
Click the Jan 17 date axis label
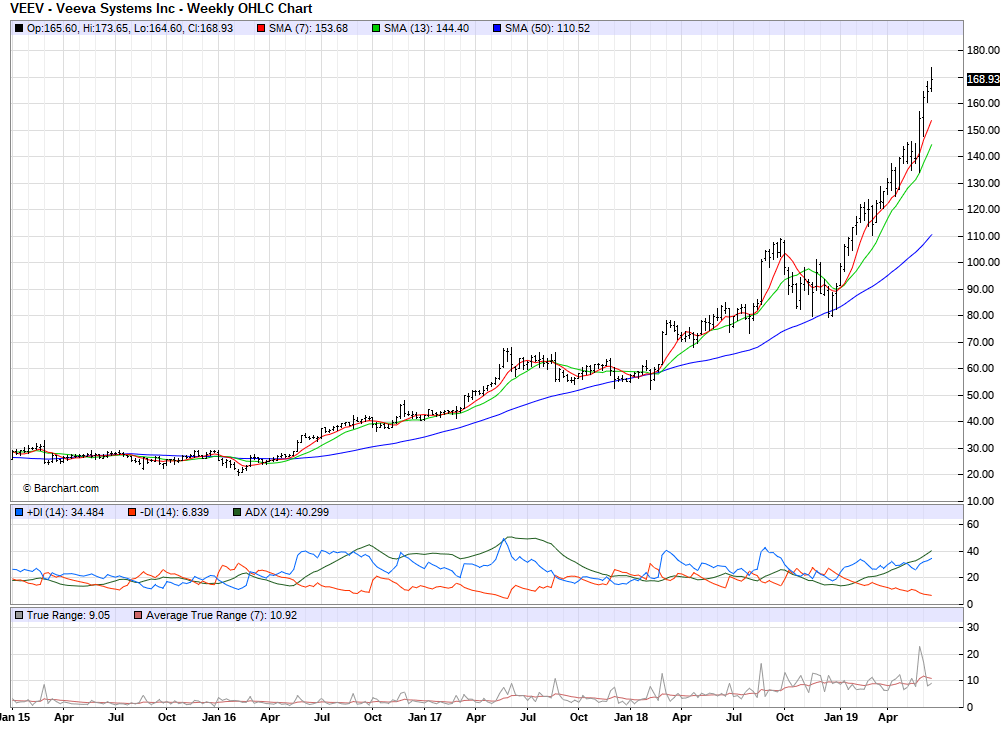pos(425,717)
